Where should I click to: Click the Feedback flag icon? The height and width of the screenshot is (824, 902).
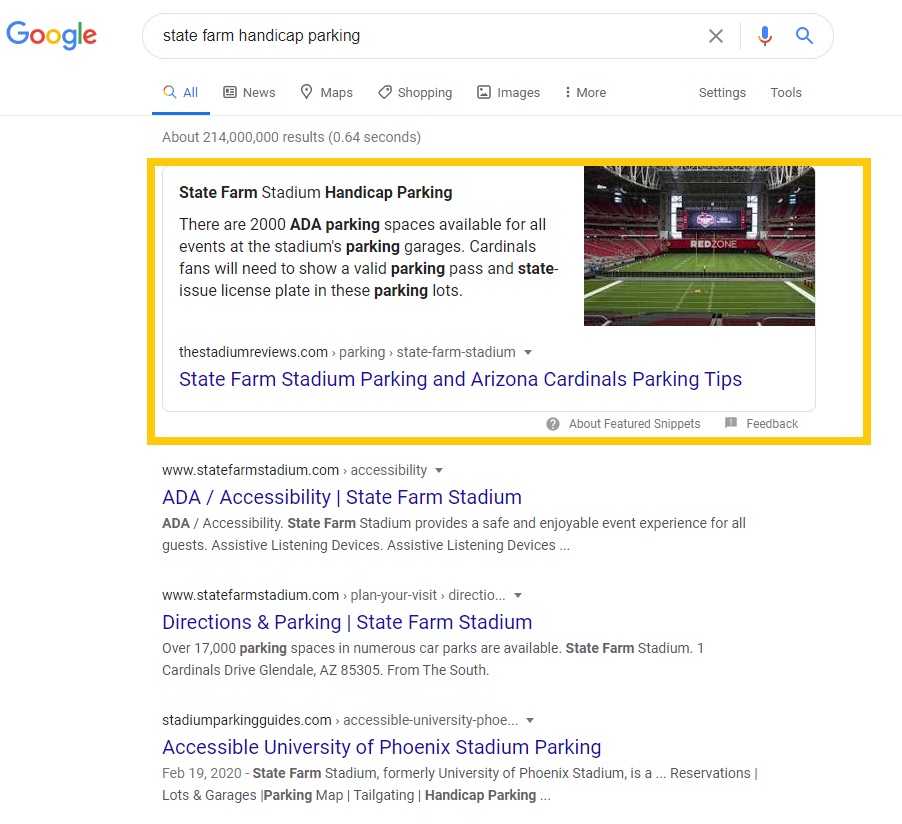(731, 423)
